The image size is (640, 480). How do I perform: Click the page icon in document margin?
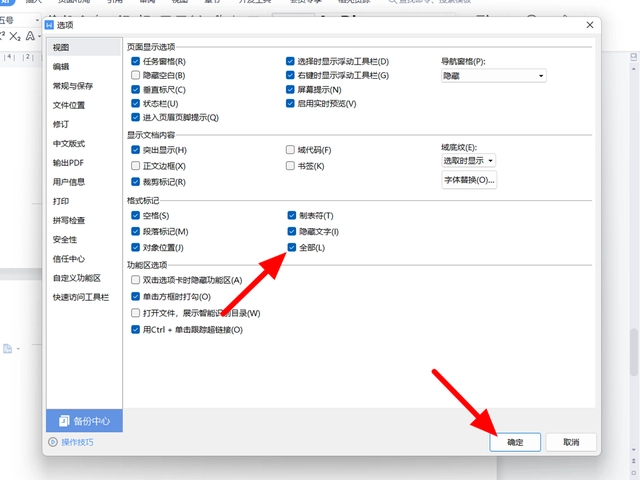pos(7,349)
